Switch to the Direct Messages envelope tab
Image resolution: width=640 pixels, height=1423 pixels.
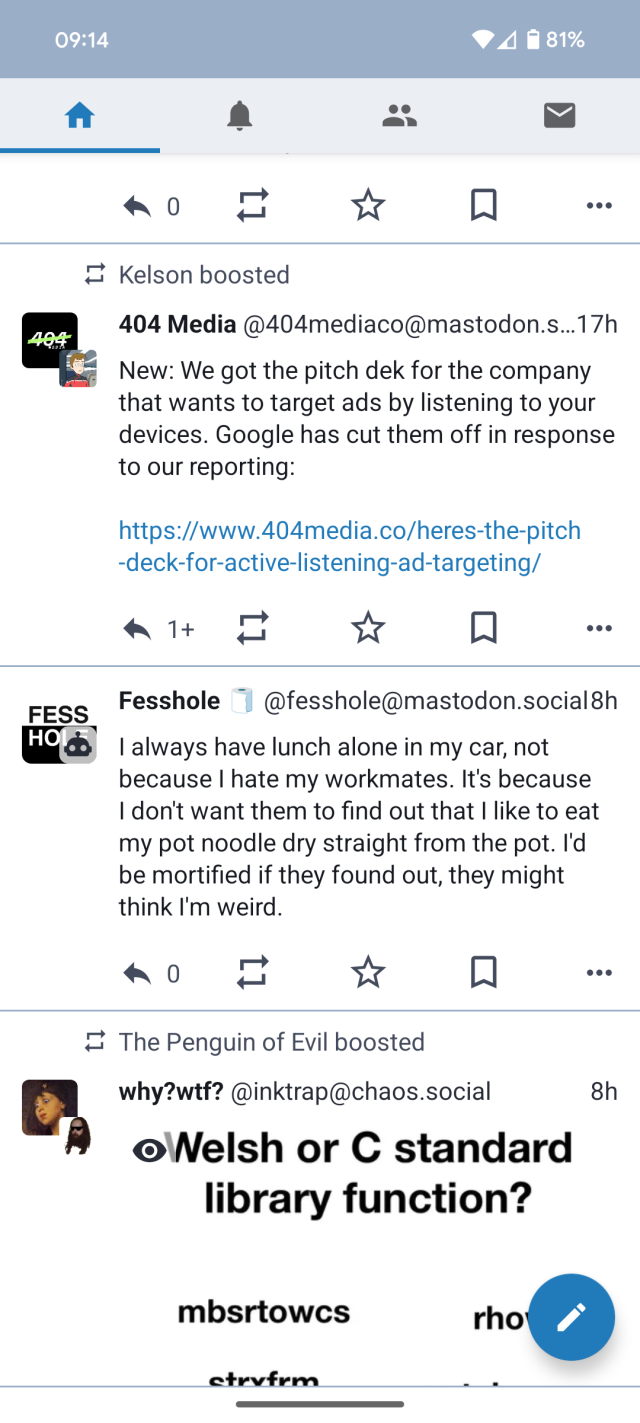(559, 117)
